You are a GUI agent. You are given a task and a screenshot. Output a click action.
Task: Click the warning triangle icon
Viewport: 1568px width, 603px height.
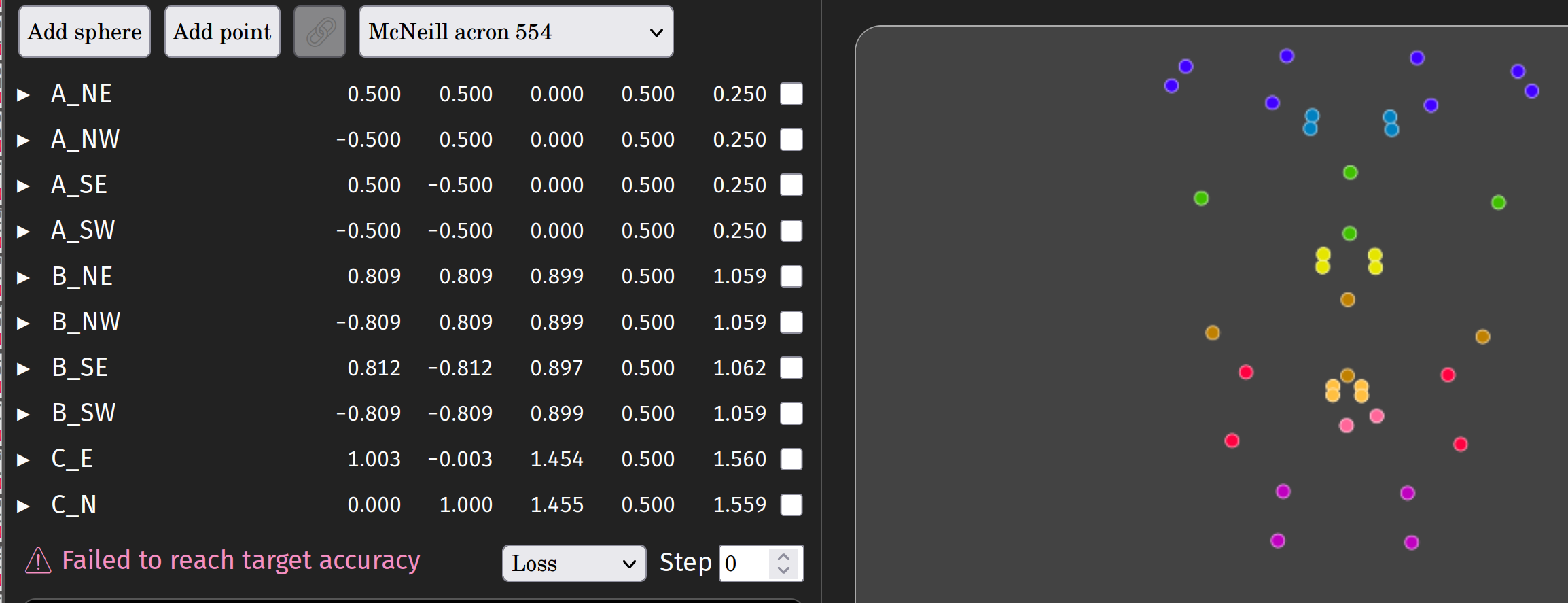tap(38, 561)
